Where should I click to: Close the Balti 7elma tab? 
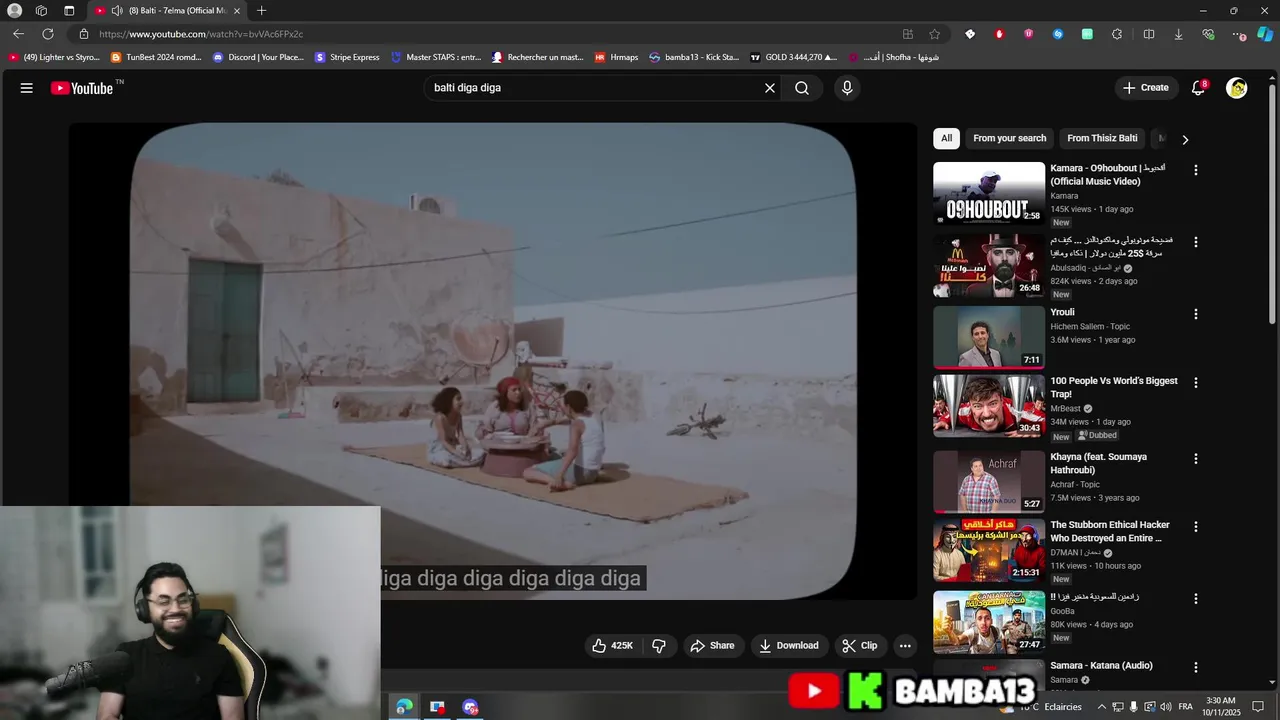coord(237,11)
